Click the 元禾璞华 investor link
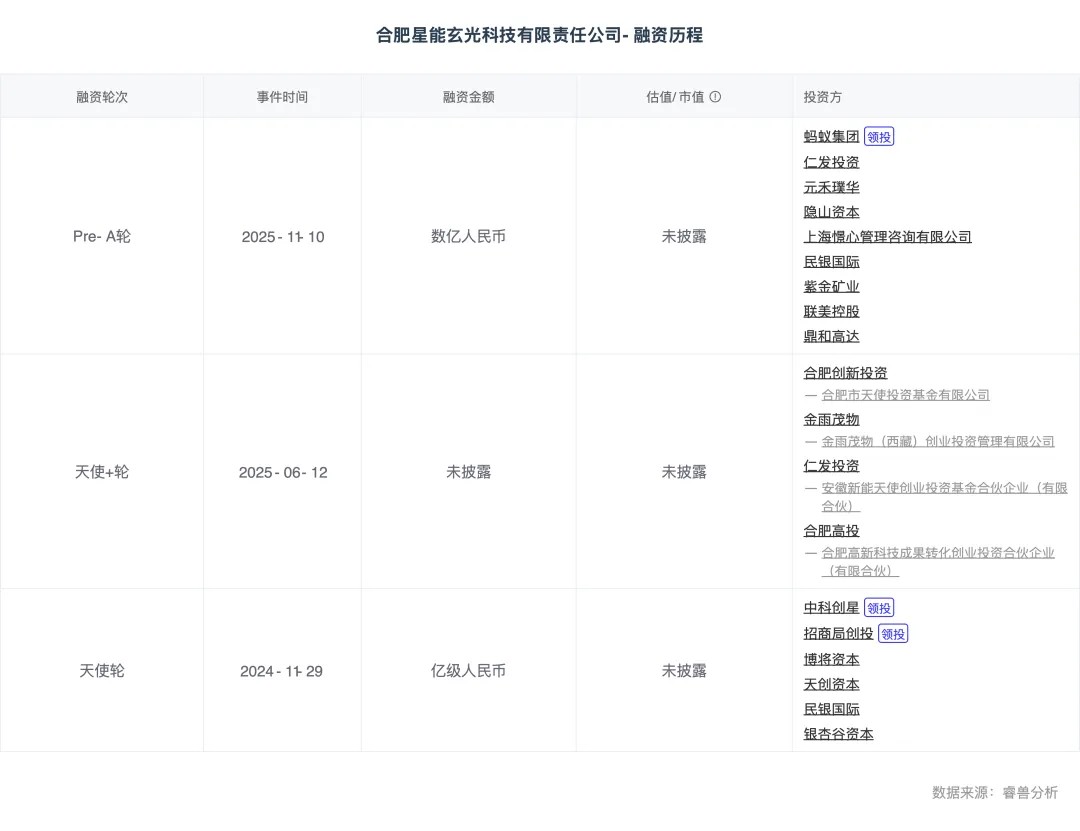Viewport: 1080px width, 831px height. coord(831,186)
